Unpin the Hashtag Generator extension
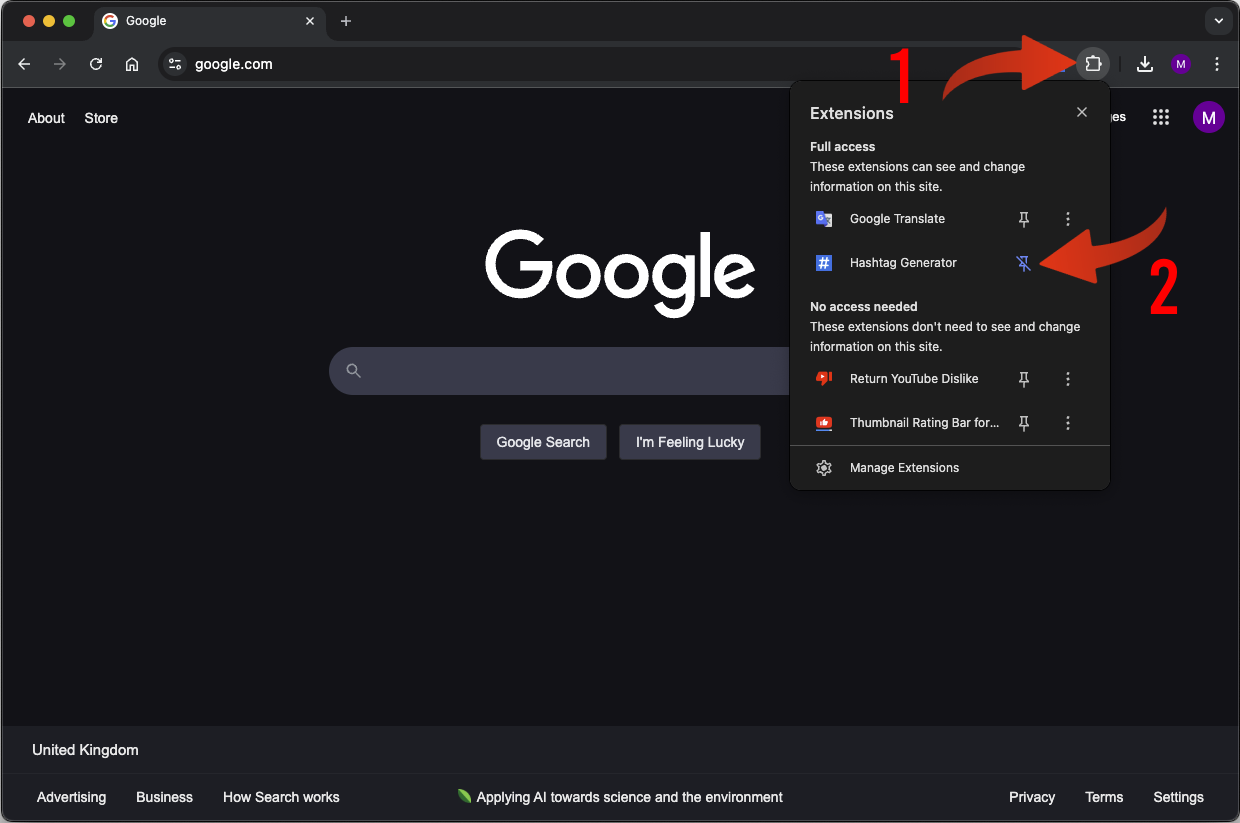 click(1024, 263)
